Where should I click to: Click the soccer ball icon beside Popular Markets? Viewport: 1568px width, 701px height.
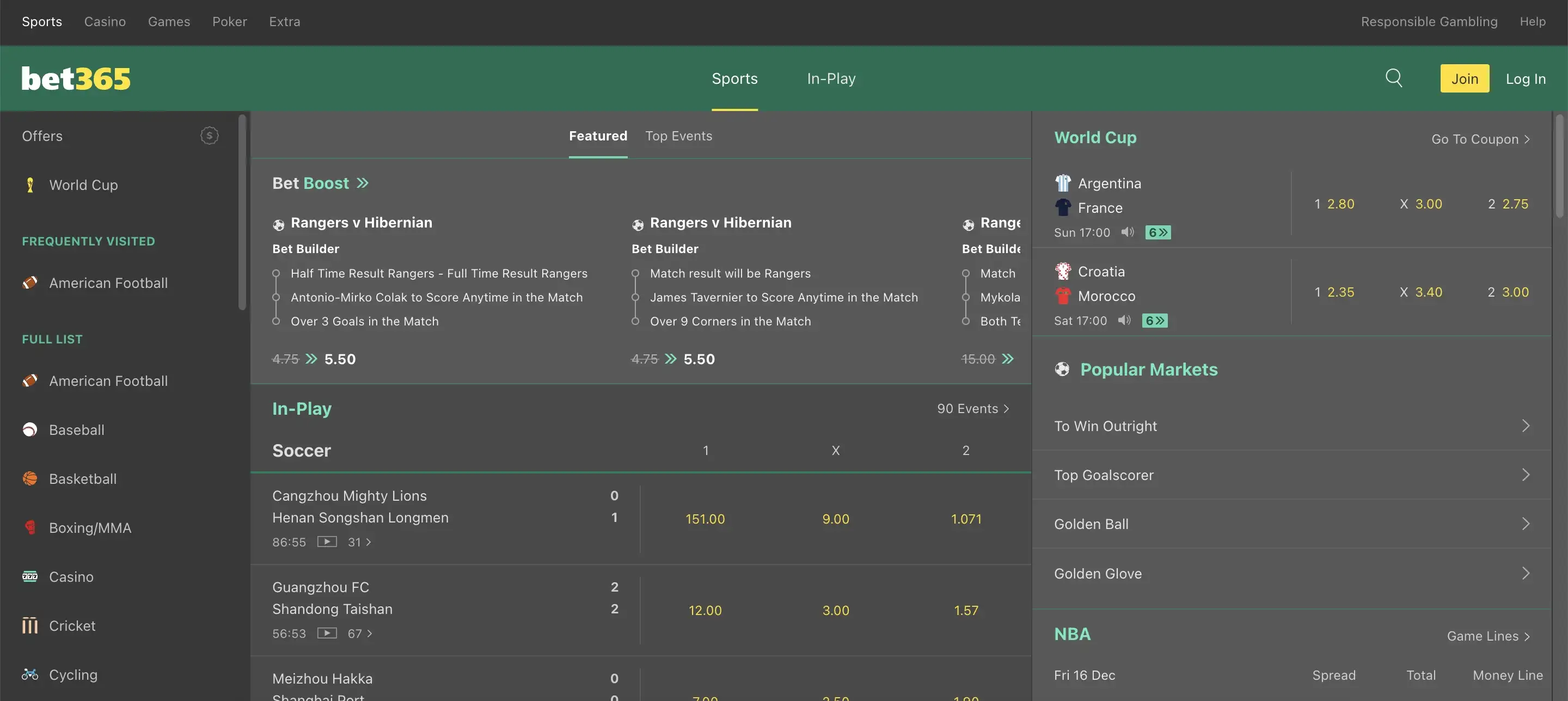pyautogui.click(x=1062, y=370)
